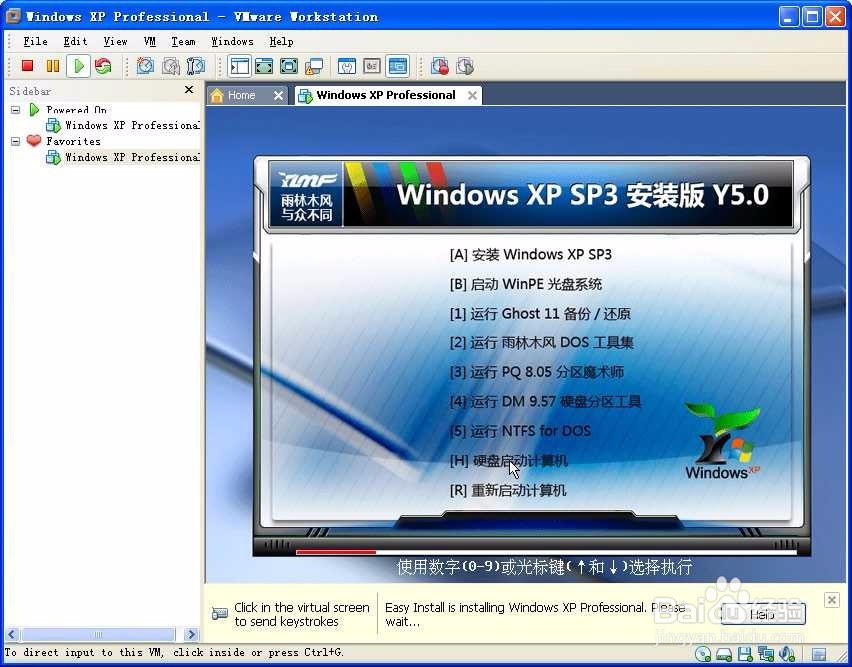852x667 pixels.
Task: Click the sidebar scroll right arrow
Action: 191,634
